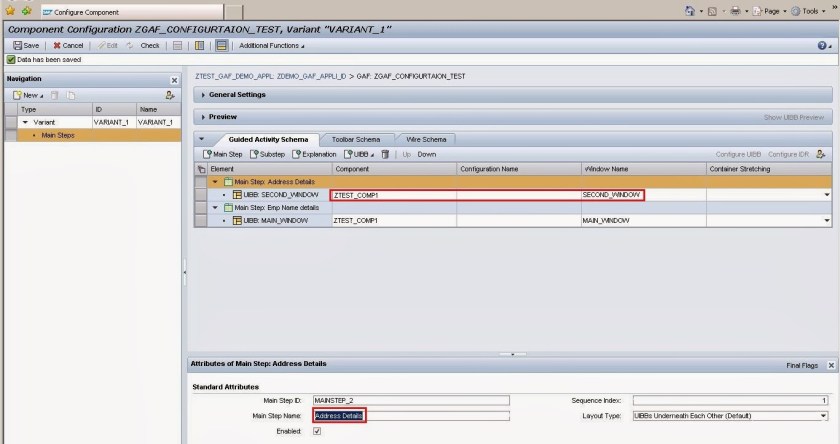
Task: Add a Substep to the schema
Action: click(x=268, y=154)
